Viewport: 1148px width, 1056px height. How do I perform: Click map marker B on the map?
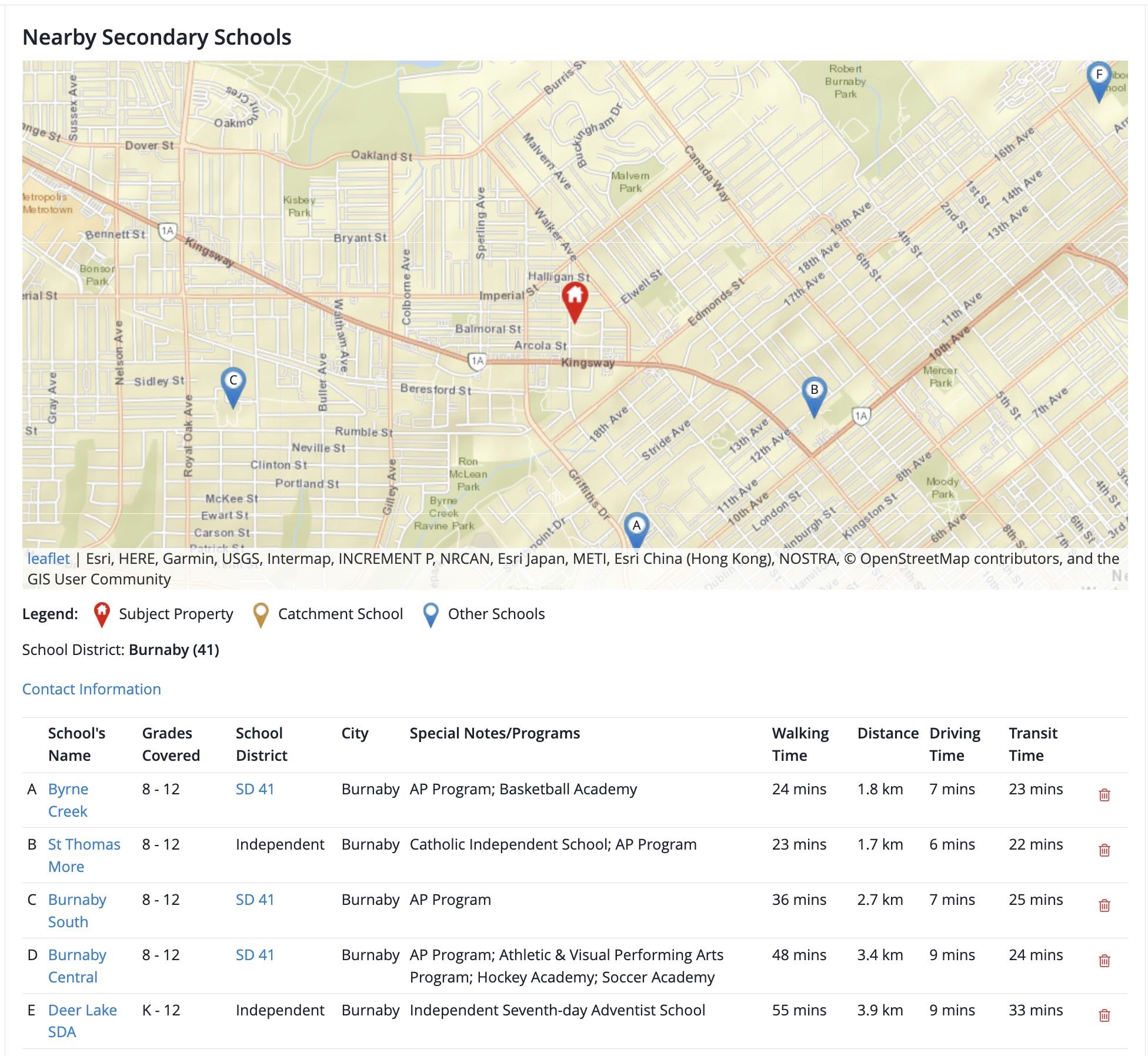[x=814, y=394]
